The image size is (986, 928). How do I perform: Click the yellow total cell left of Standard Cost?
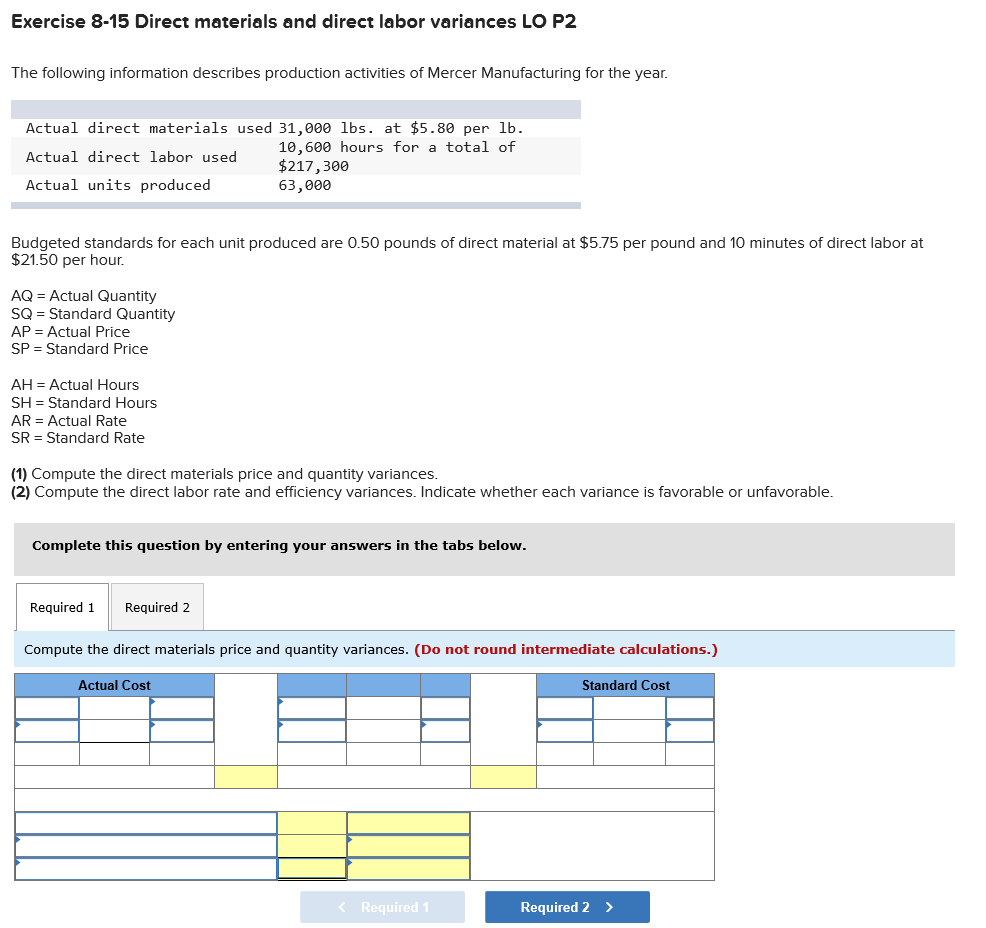pyautogui.click(x=503, y=776)
